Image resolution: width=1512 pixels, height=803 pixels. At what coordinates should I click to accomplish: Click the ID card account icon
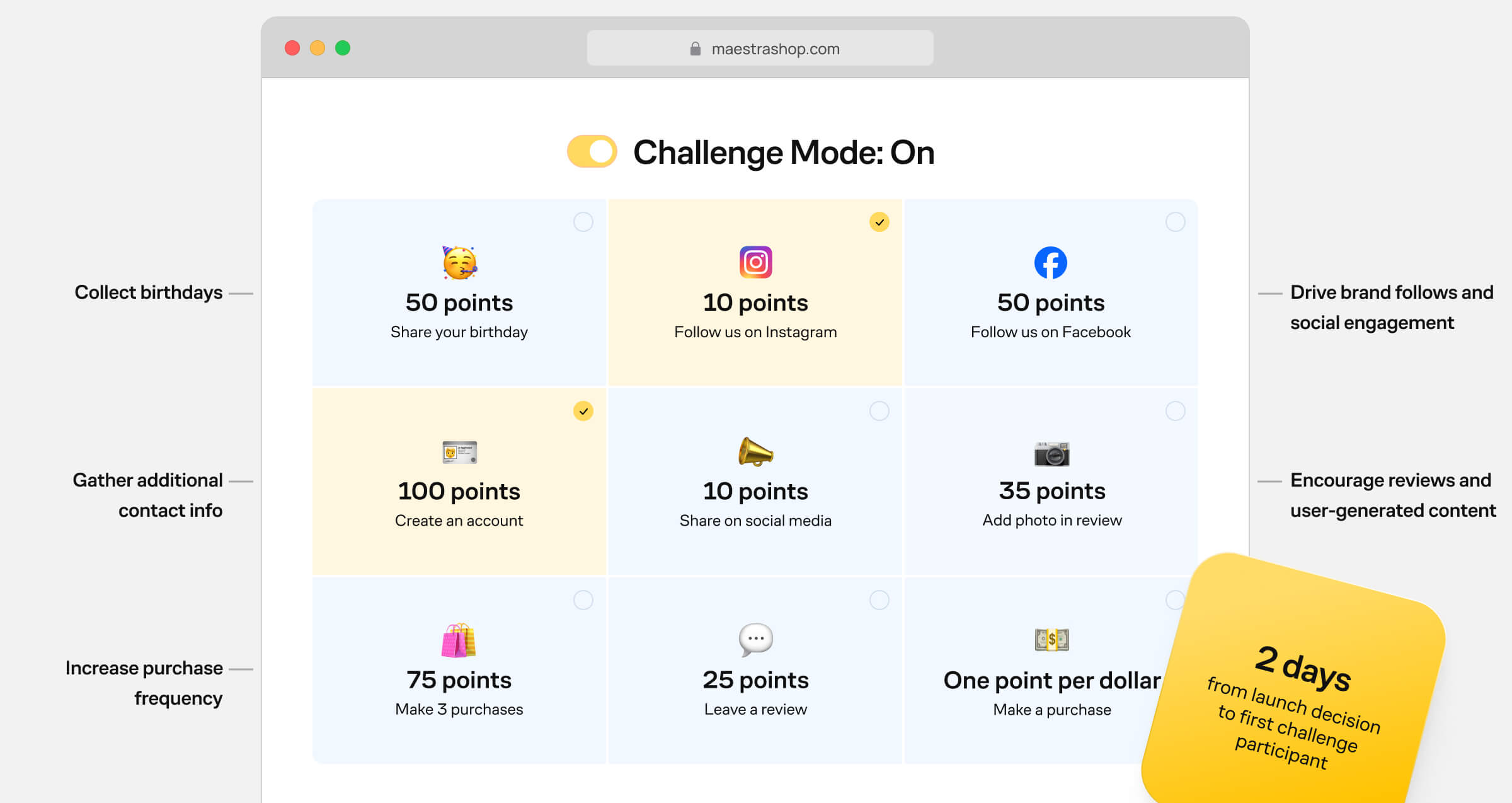459,452
